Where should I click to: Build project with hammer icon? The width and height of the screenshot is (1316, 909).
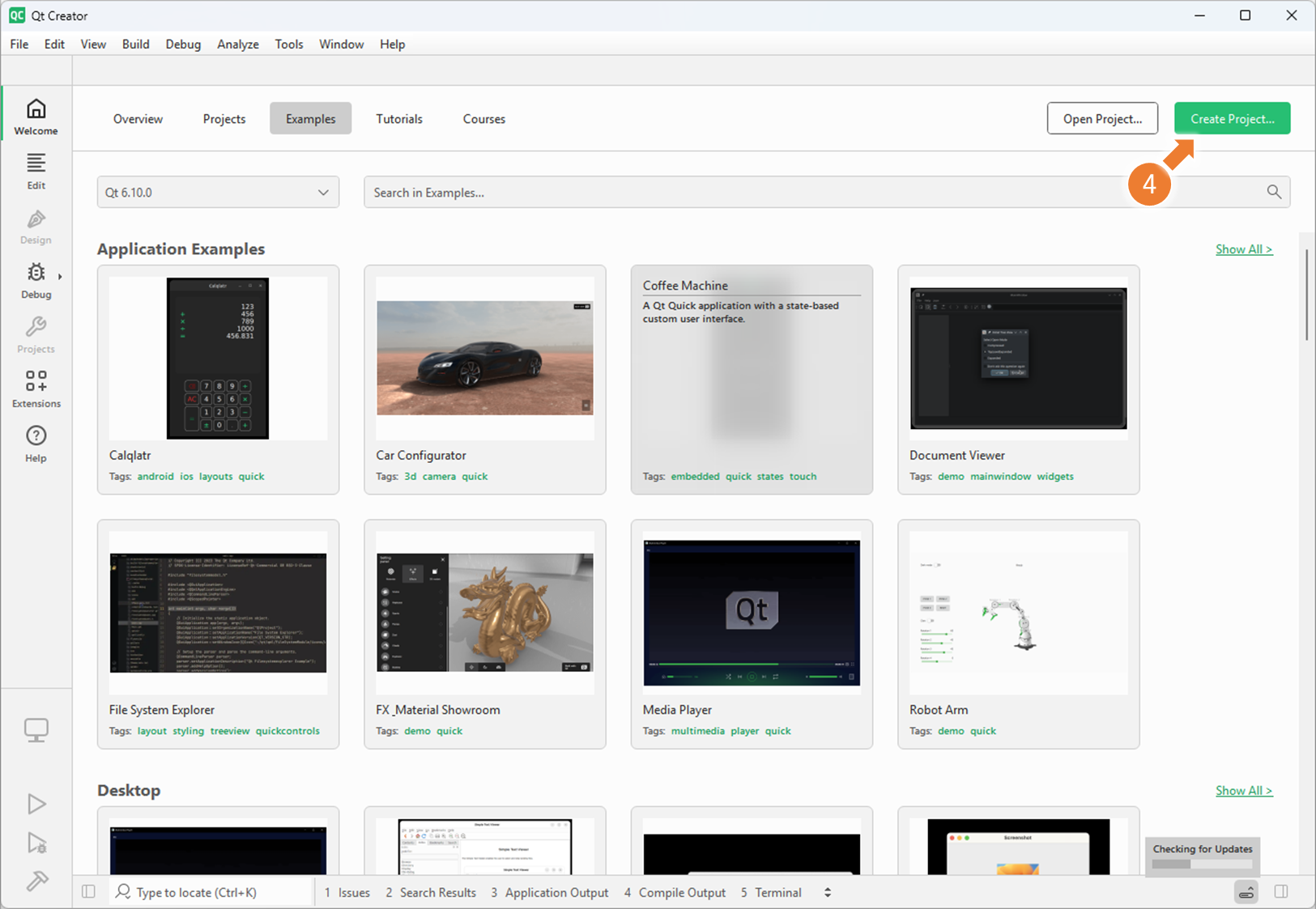click(x=36, y=881)
